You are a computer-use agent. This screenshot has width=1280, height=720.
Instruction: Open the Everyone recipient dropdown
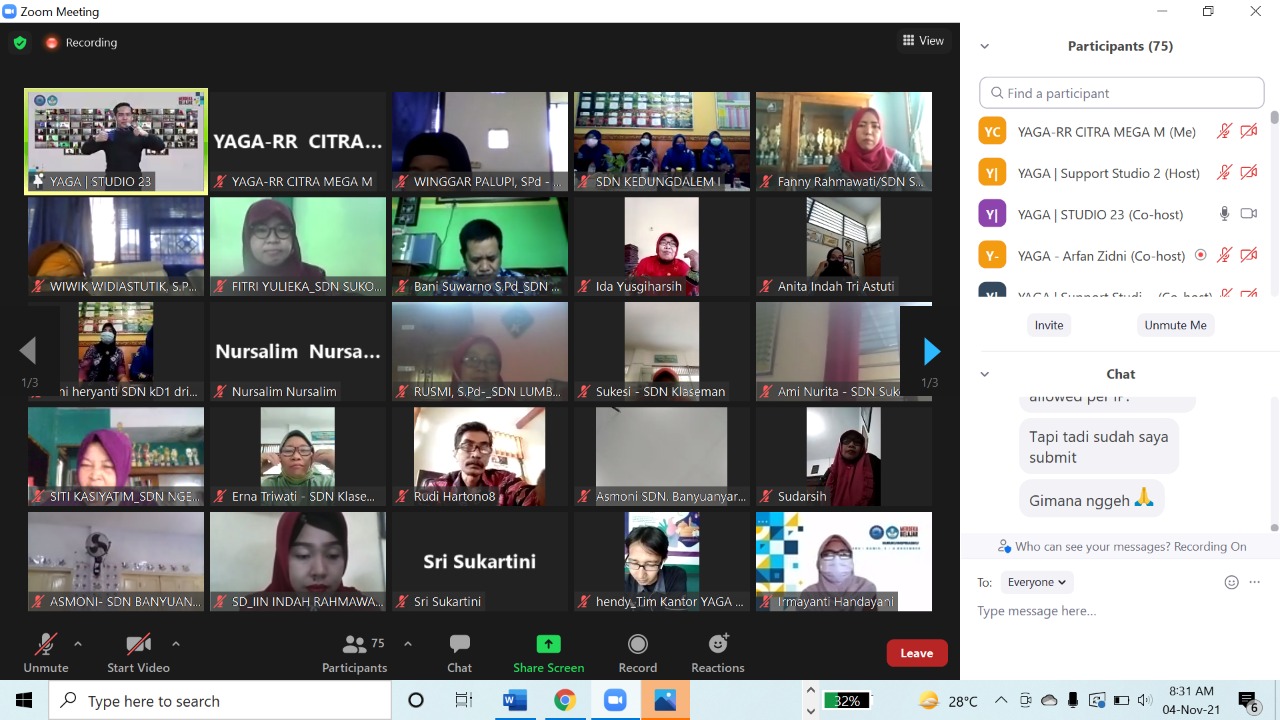coord(1035,582)
